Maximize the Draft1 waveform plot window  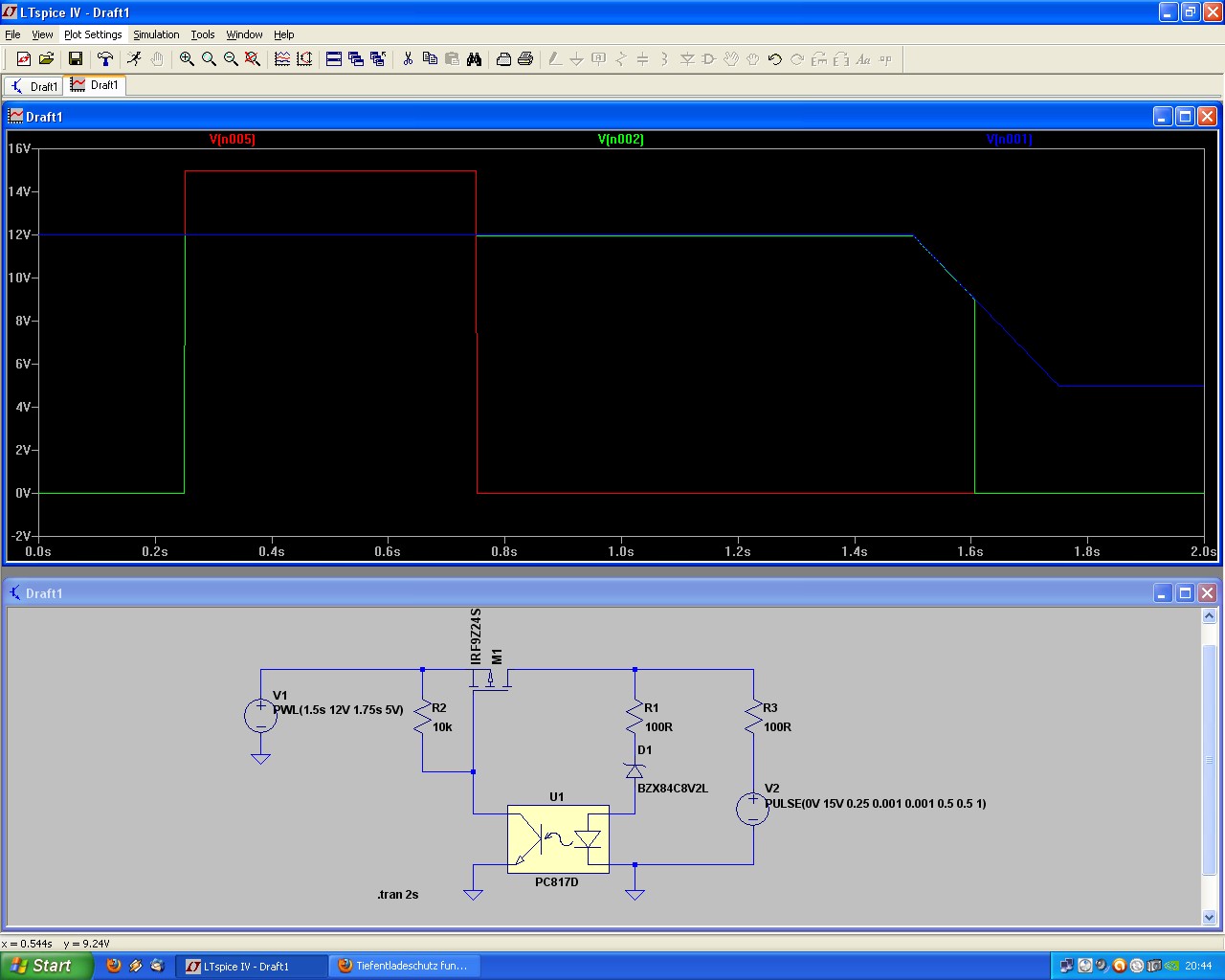click(1185, 117)
